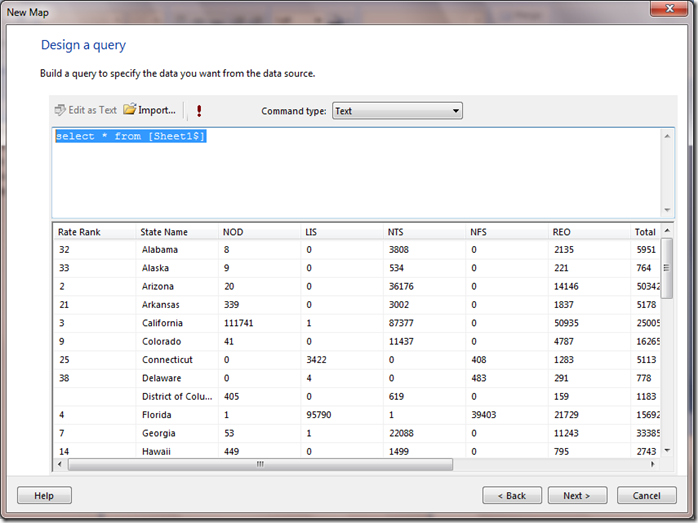Click the horizontal scroll left arrow
Screen dimensions: 698x523
coord(60,464)
